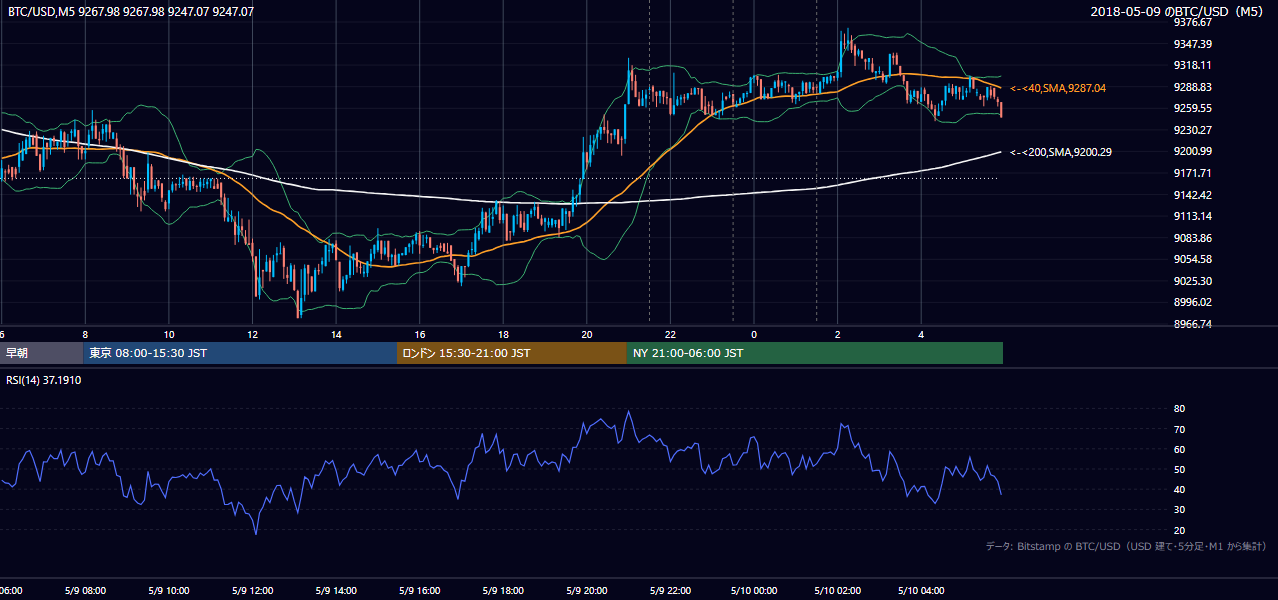
Task: Click the RSI scale level 40
Action: tap(1179, 489)
